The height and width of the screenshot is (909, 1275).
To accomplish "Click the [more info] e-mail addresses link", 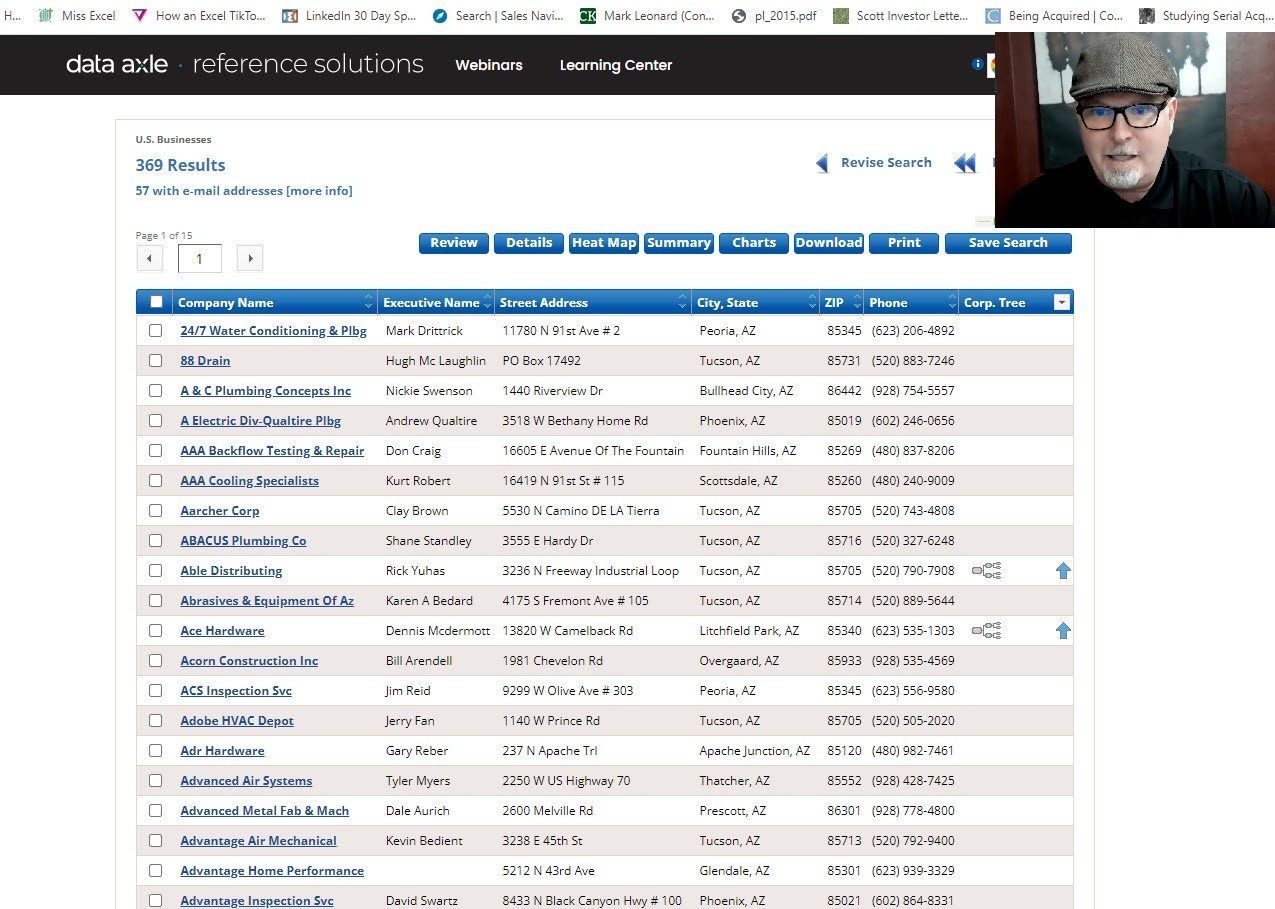I will (319, 191).
